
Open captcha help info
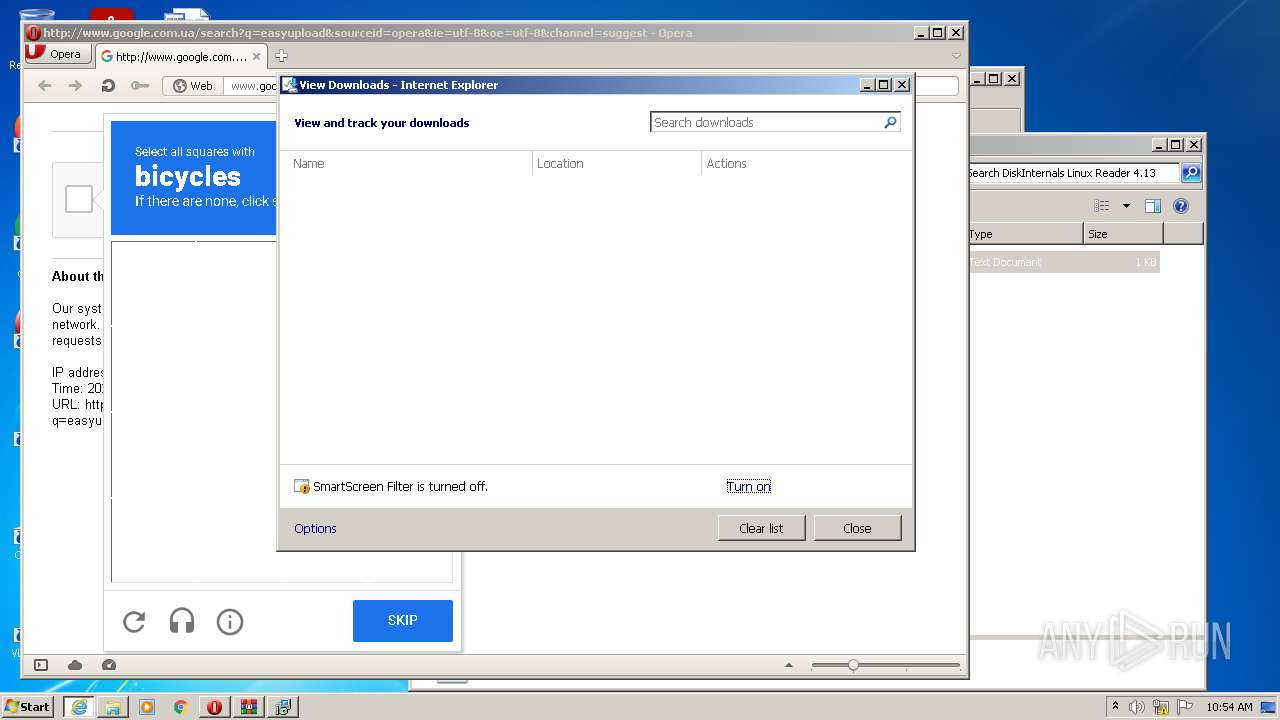(x=230, y=622)
